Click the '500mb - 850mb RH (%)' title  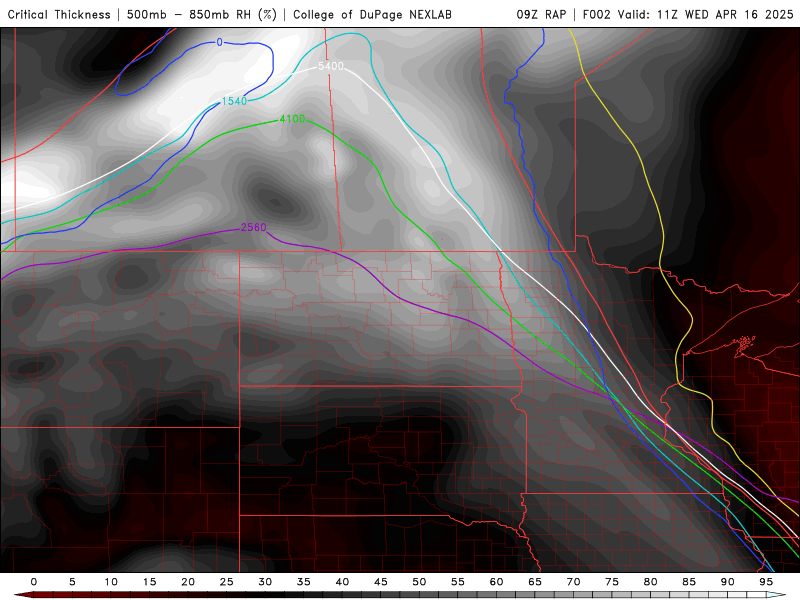coord(202,14)
